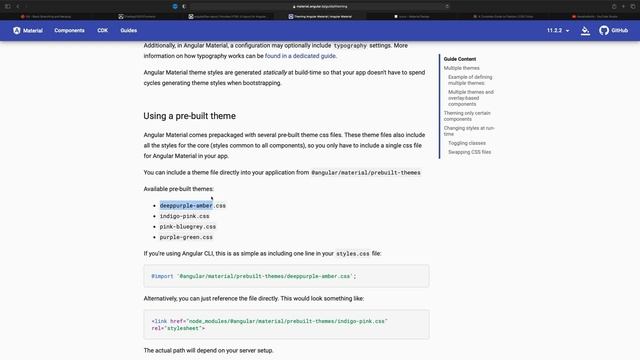Open the Guides menu

click(129, 30)
